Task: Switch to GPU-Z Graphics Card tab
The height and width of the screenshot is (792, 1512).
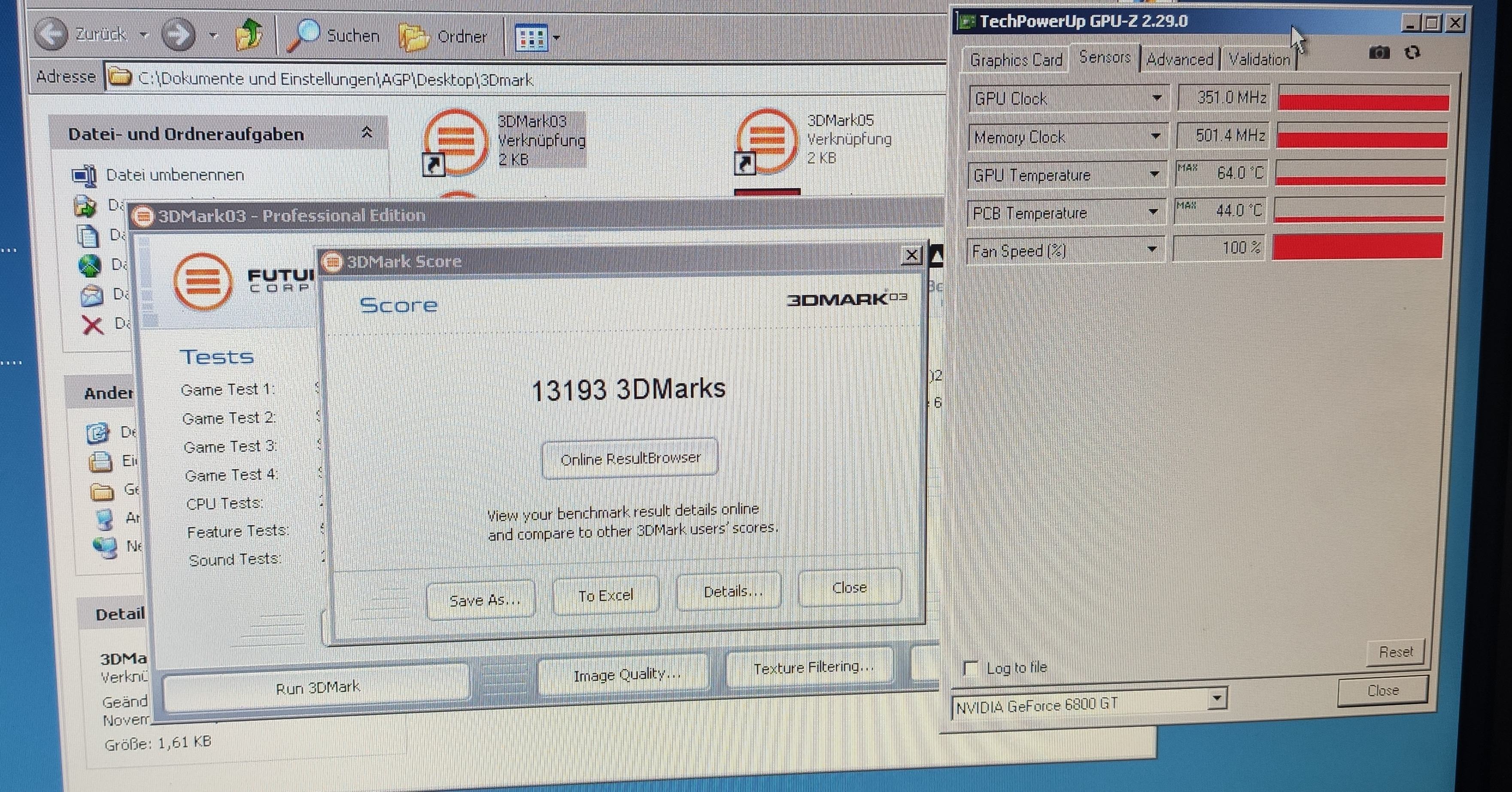Action: [1016, 60]
